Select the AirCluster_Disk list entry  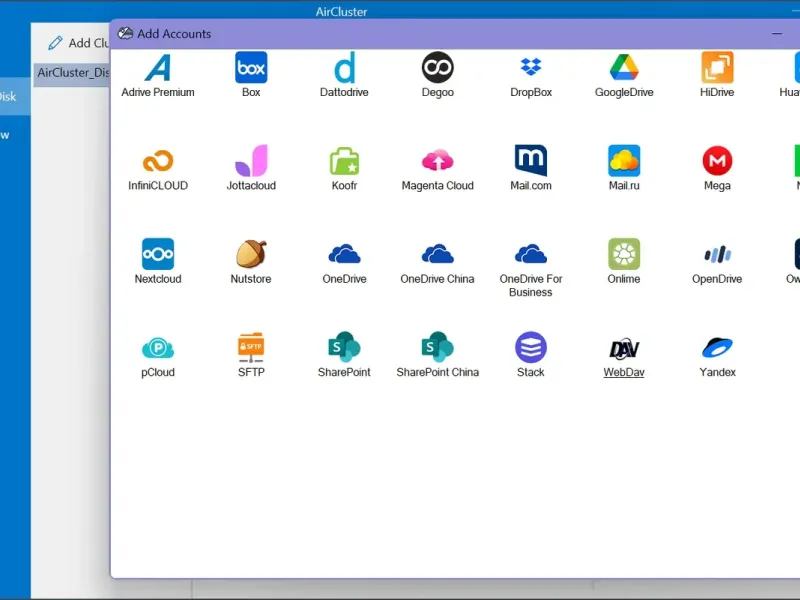pos(72,73)
